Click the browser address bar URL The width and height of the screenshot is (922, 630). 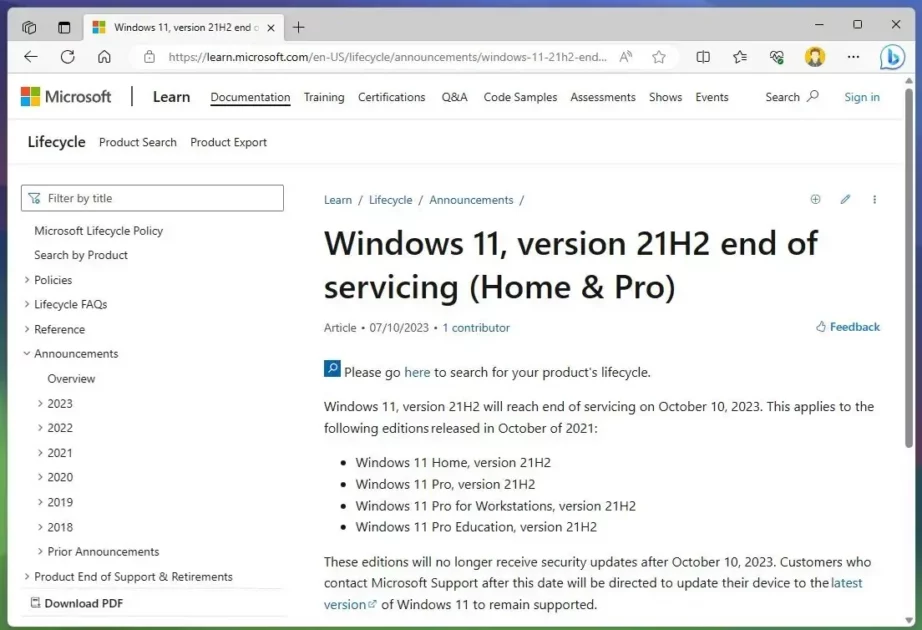point(387,57)
